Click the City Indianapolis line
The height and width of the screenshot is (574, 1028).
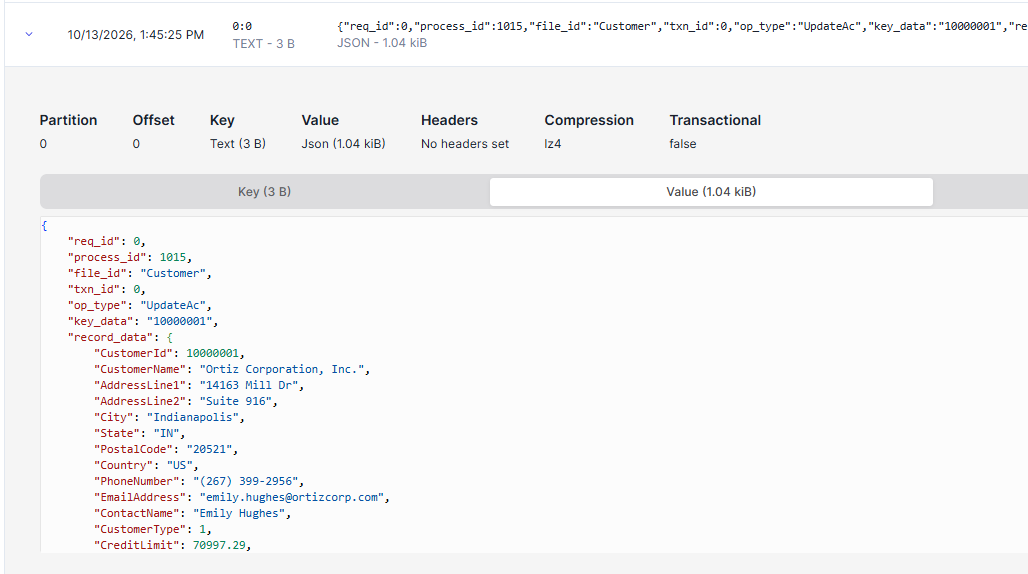pos(168,417)
